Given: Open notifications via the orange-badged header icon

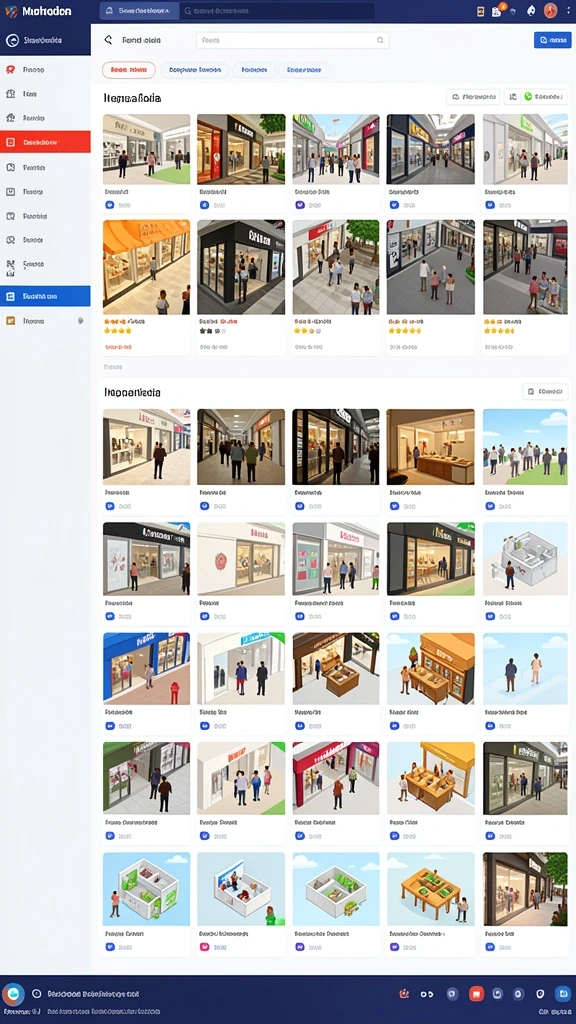Looking at the screenshot, I should tap(498, 11).
